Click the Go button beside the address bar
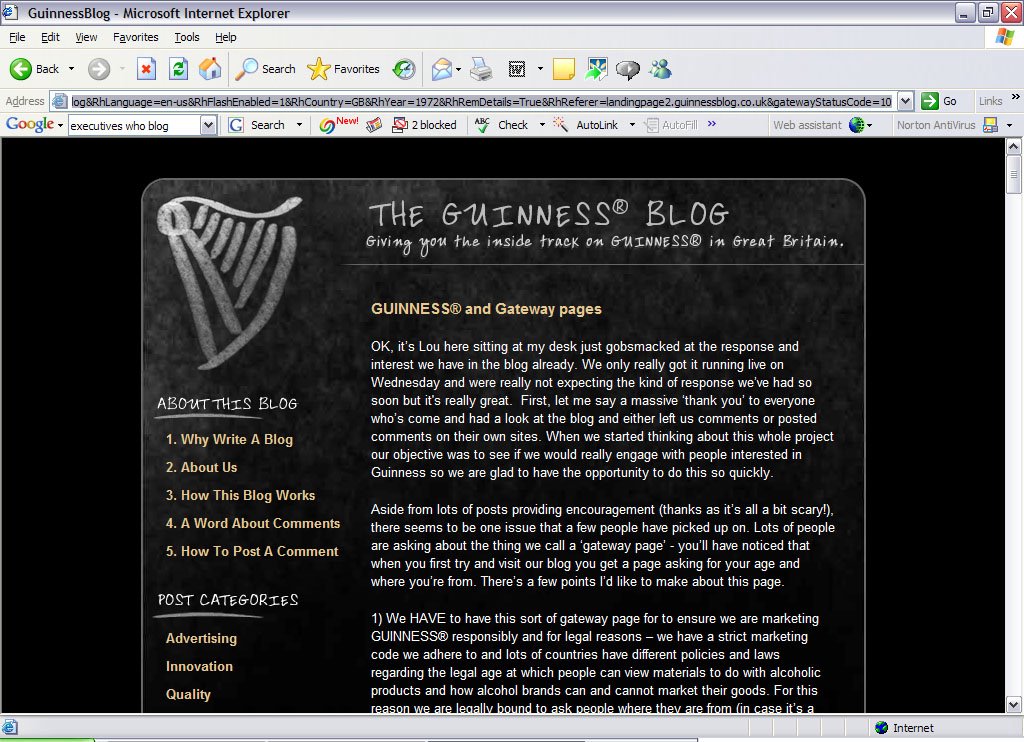The width and height of the screenshot is (1024, 742). click(x=939, y=101)
